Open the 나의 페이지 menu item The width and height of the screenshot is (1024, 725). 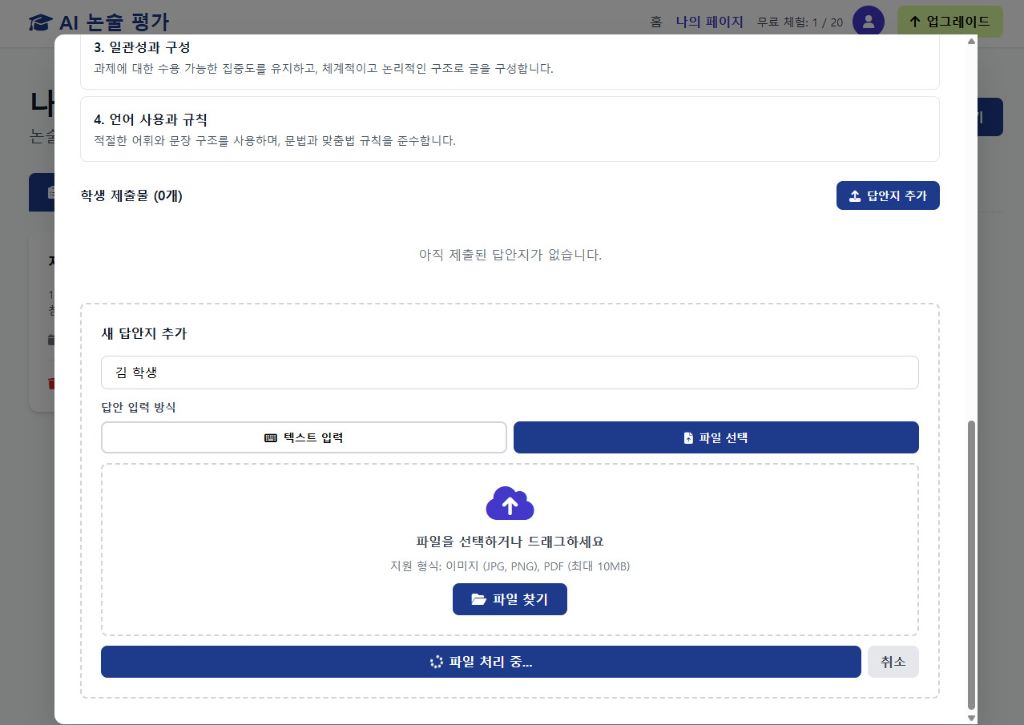(x=709, y=22)
